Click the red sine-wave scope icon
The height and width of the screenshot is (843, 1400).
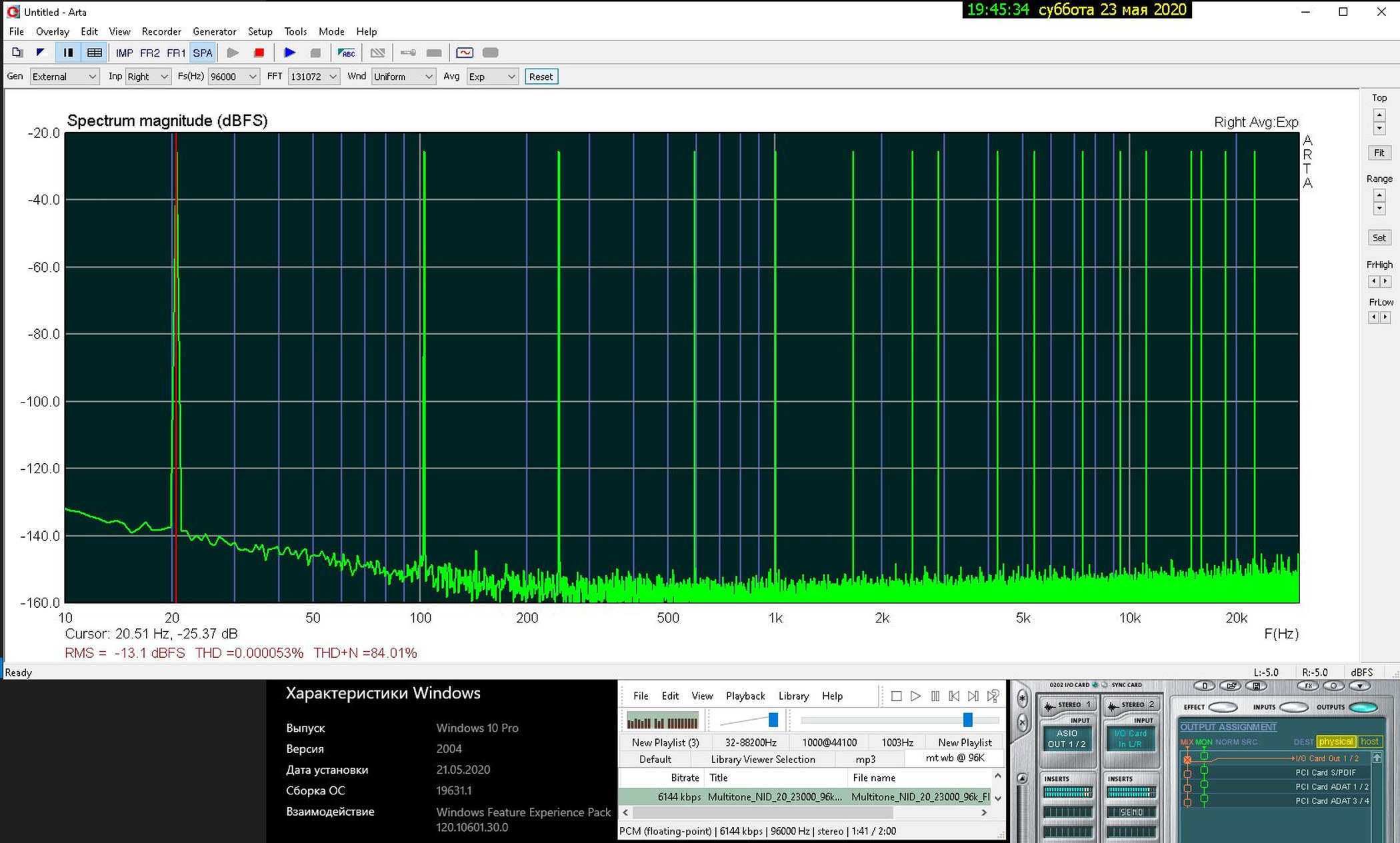pyautogui.click(x=465, y=53)
